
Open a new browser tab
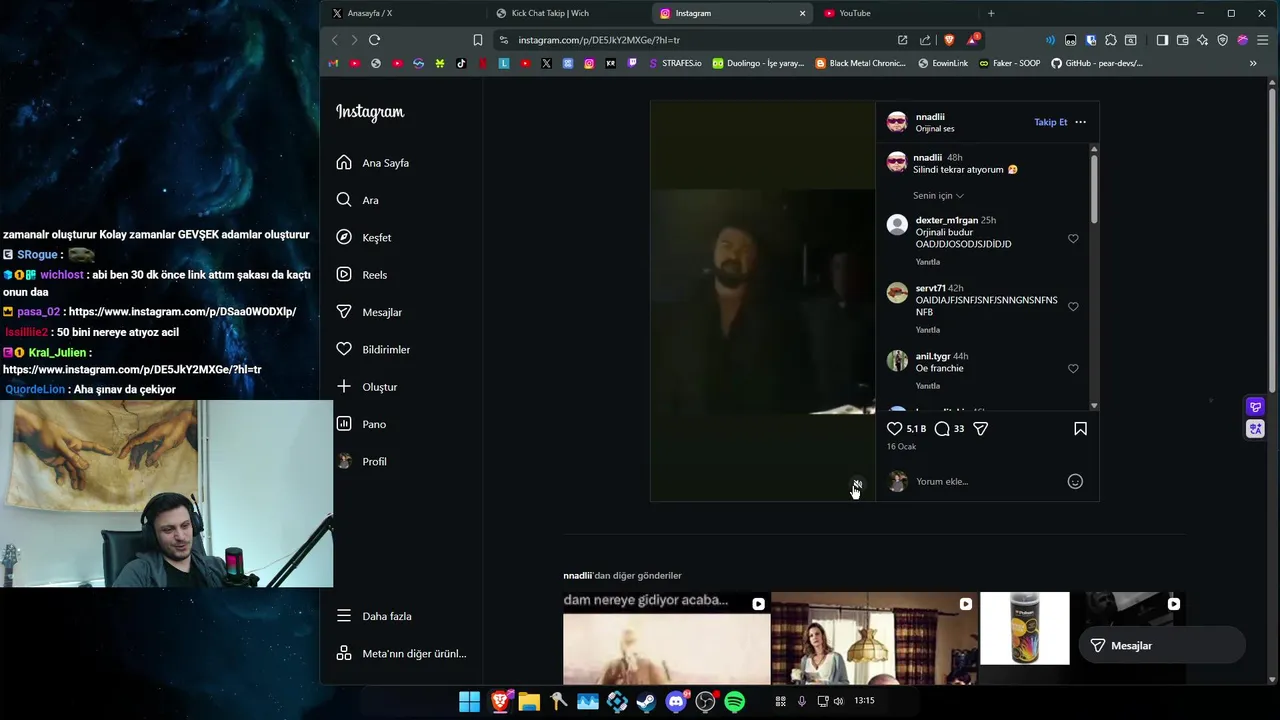point(991,13)
